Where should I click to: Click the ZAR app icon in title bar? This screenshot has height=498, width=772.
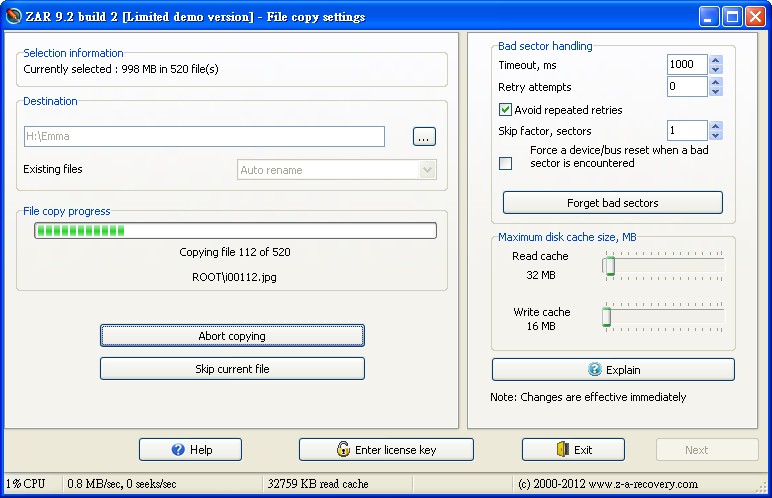pyautogui.click(x=13, y=16)
